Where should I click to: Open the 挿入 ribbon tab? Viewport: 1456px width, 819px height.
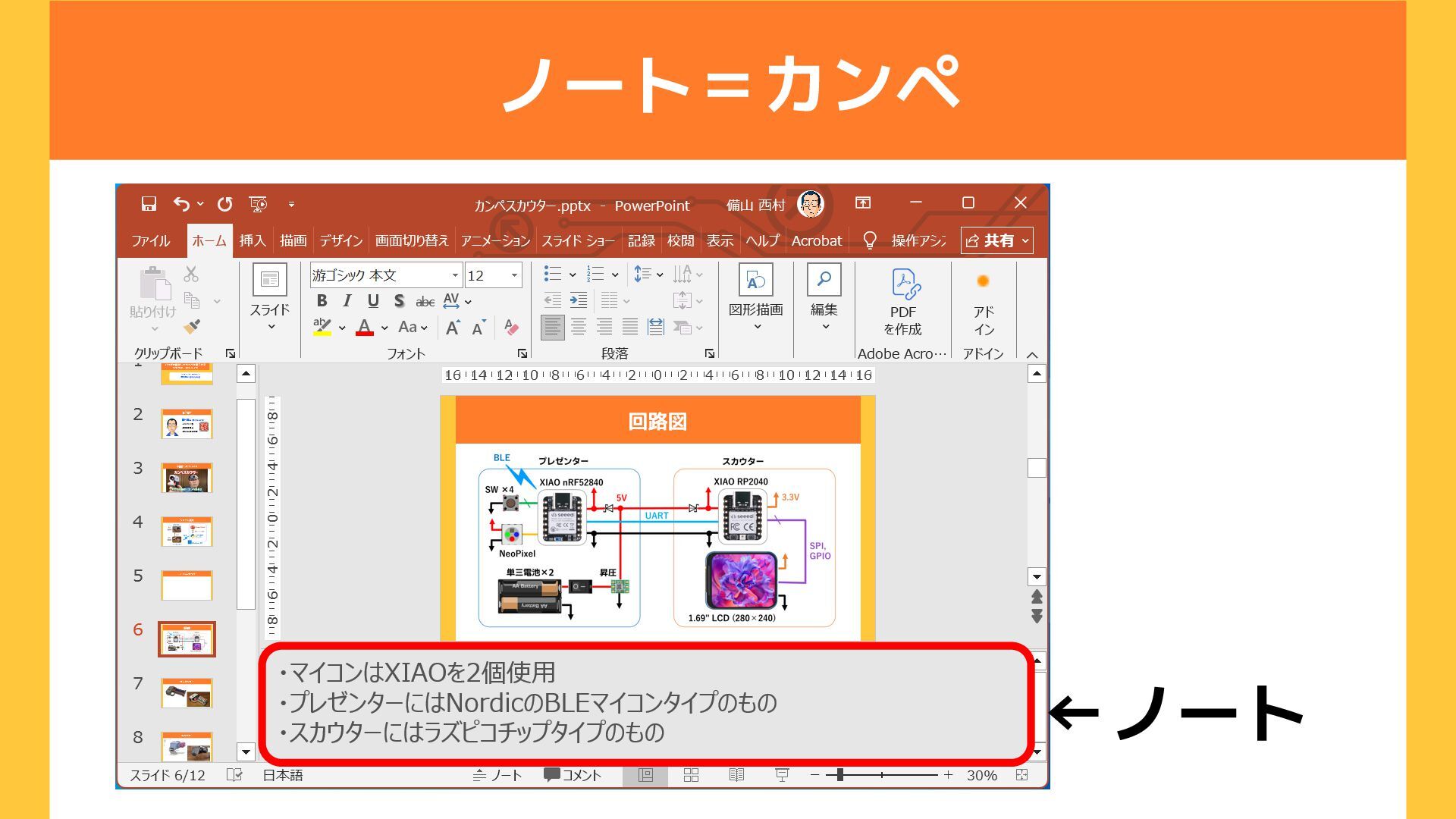pos(253,240)
